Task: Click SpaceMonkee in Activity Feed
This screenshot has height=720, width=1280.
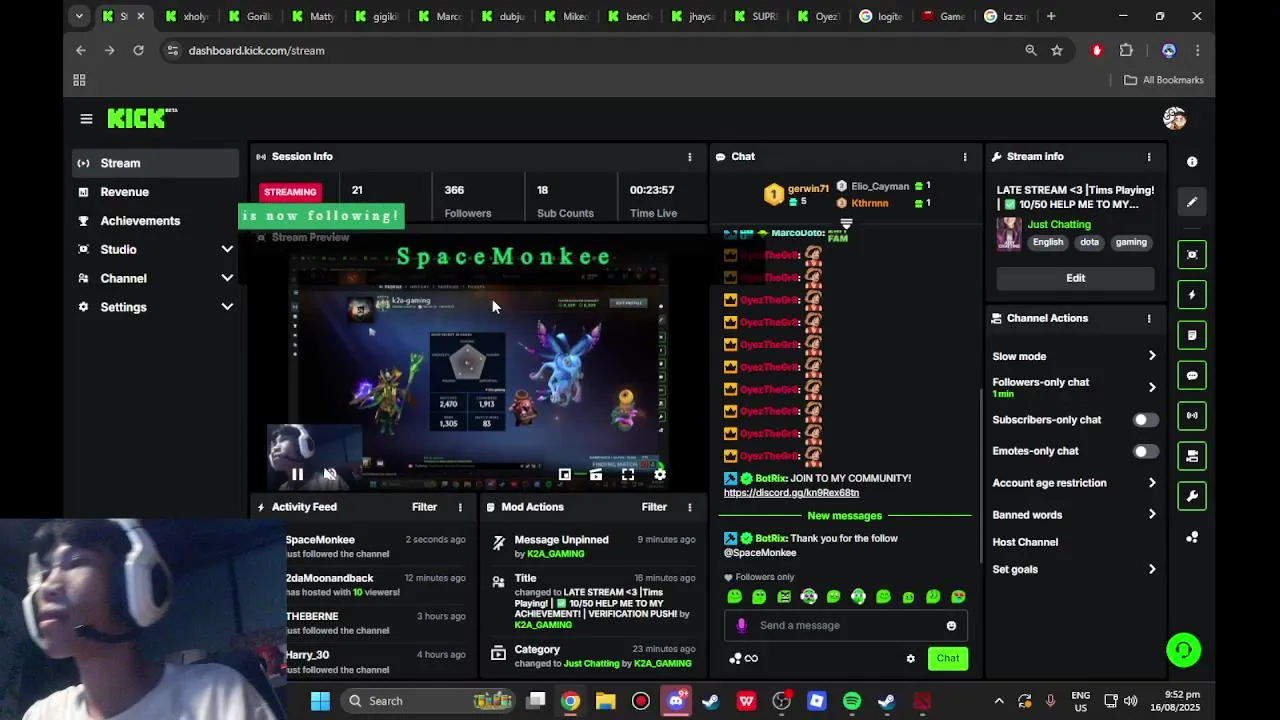Action: pyautogui.click(x=320, y=540)
